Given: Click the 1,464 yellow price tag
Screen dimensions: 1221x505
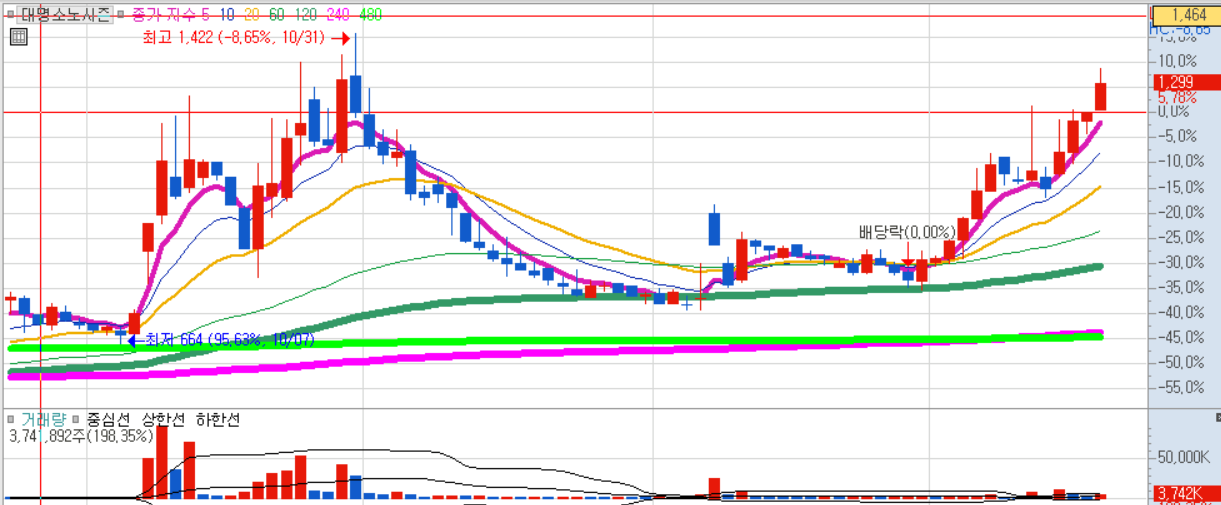Looking at the screenshot, I should pos(1186,15).
